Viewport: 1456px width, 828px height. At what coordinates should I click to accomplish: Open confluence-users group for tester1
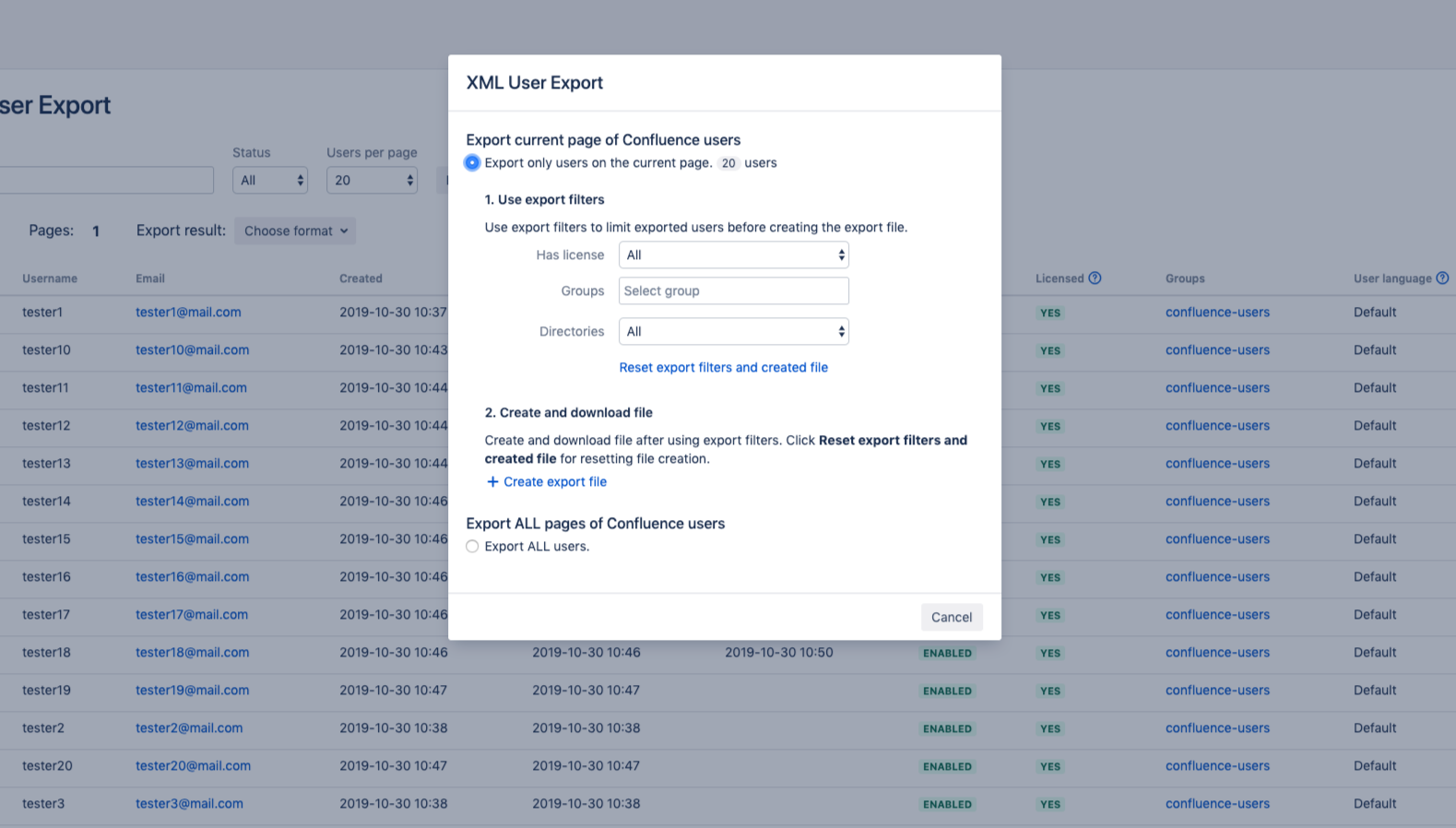(1217, 312)
